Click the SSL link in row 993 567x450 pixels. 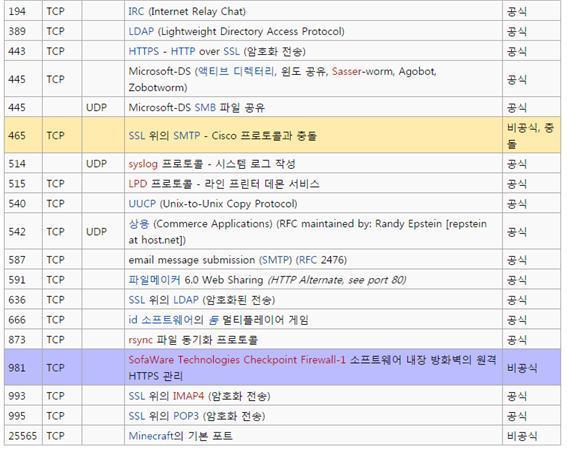137,396
